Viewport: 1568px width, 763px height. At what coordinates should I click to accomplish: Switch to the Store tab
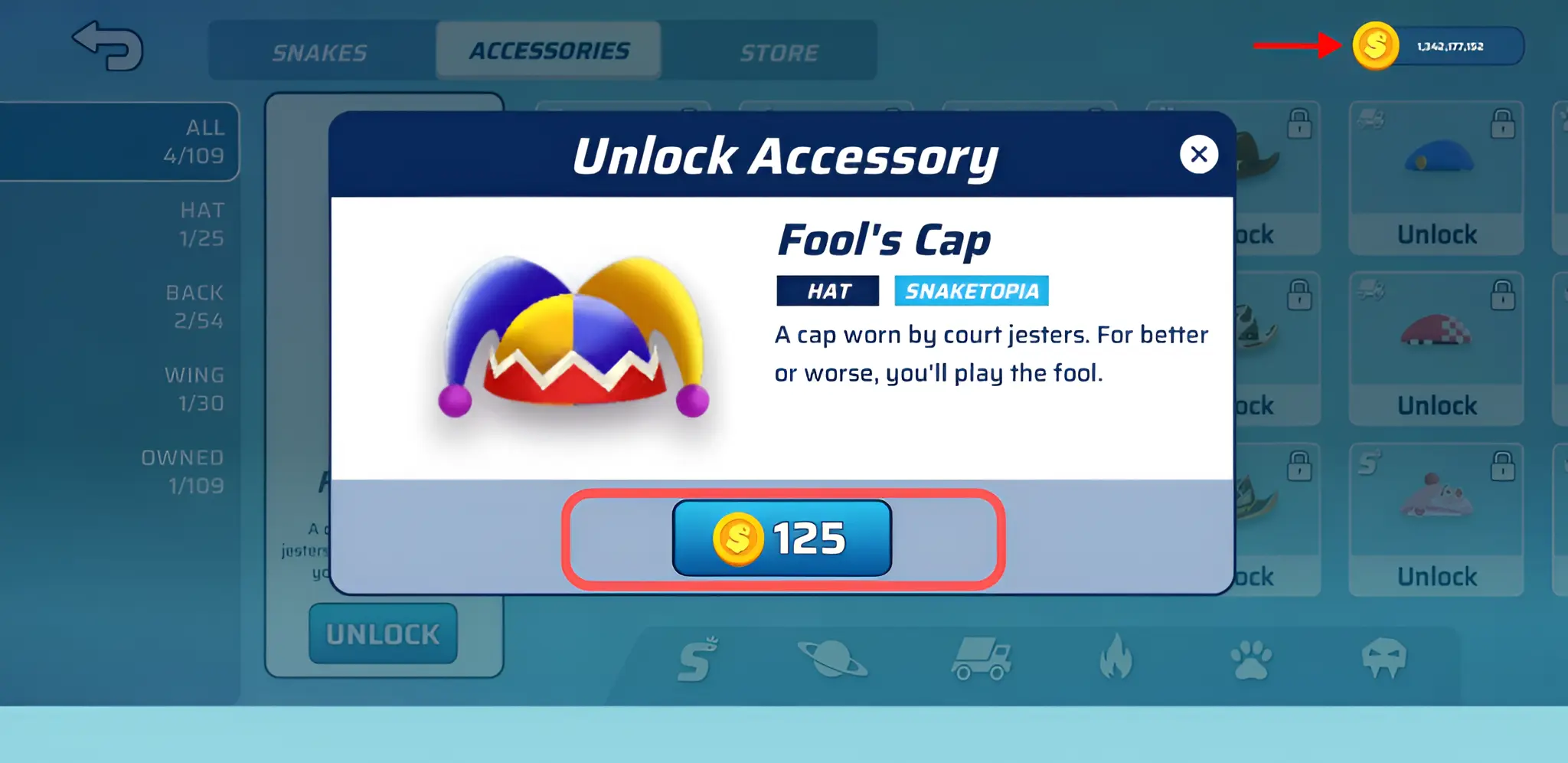(779, 51)
